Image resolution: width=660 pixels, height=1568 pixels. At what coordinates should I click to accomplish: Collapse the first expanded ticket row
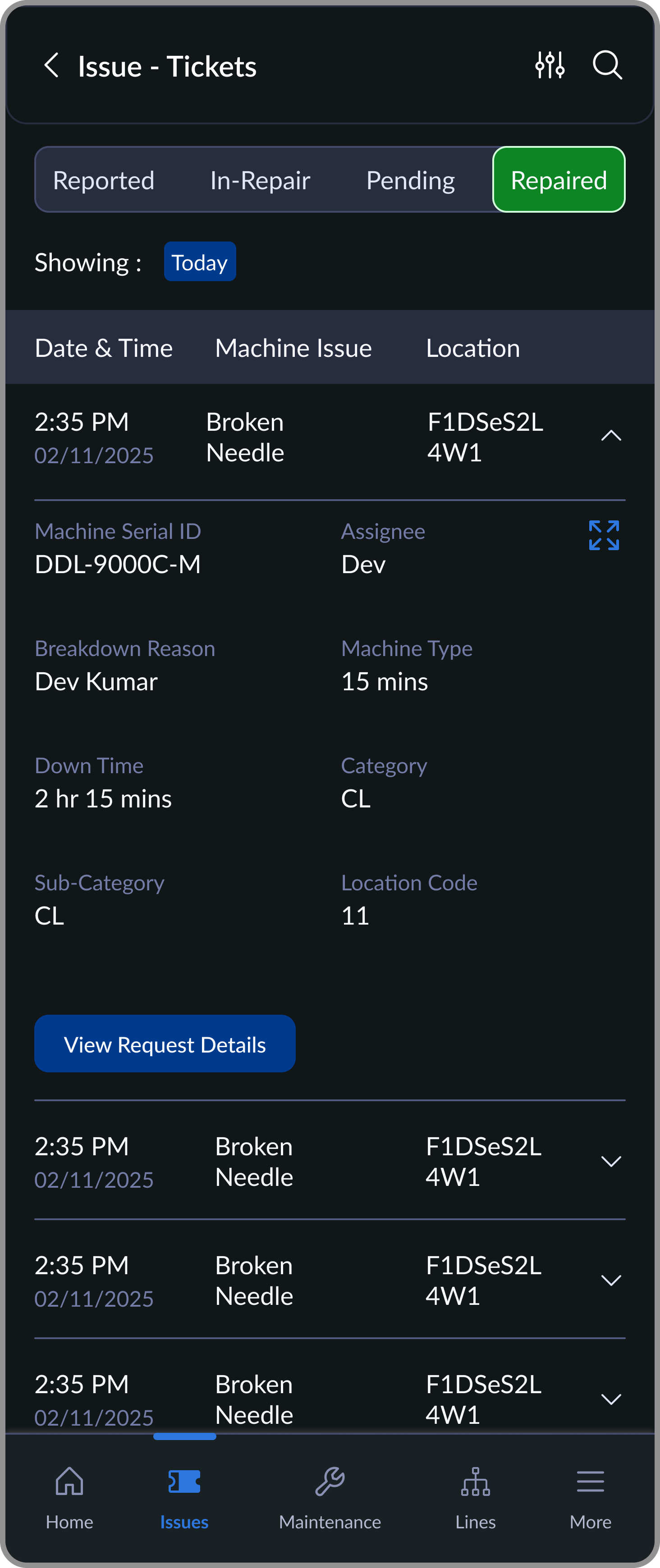pyautogui.click(x=611, y=436)
